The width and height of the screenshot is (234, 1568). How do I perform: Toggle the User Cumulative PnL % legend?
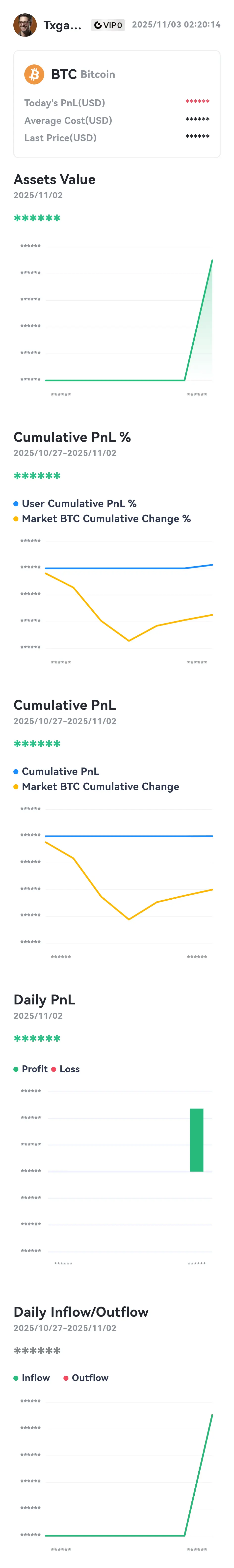(75, 503)
